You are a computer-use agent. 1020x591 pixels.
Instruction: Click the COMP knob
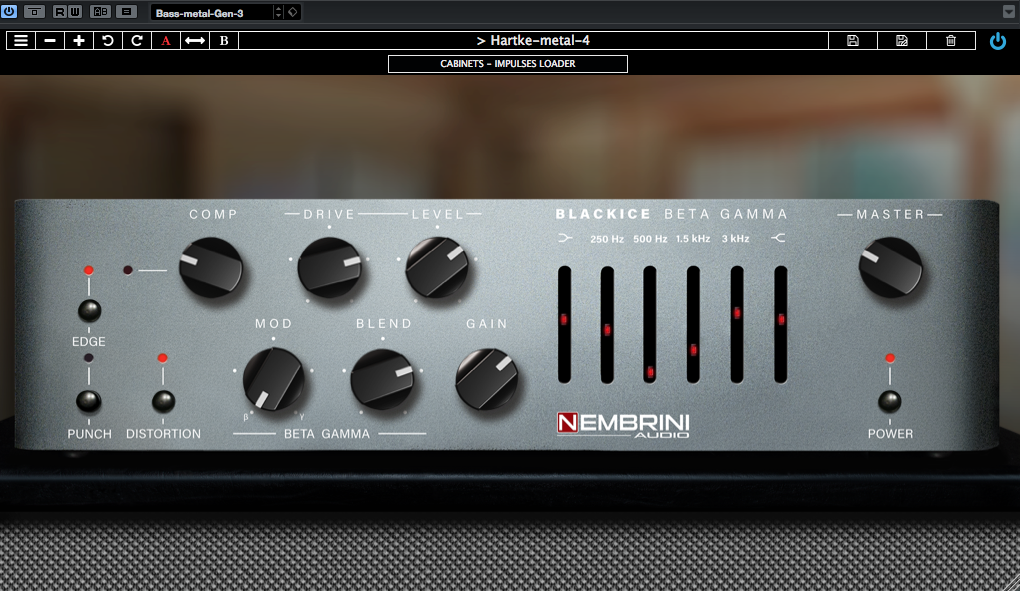pos(211,268)
